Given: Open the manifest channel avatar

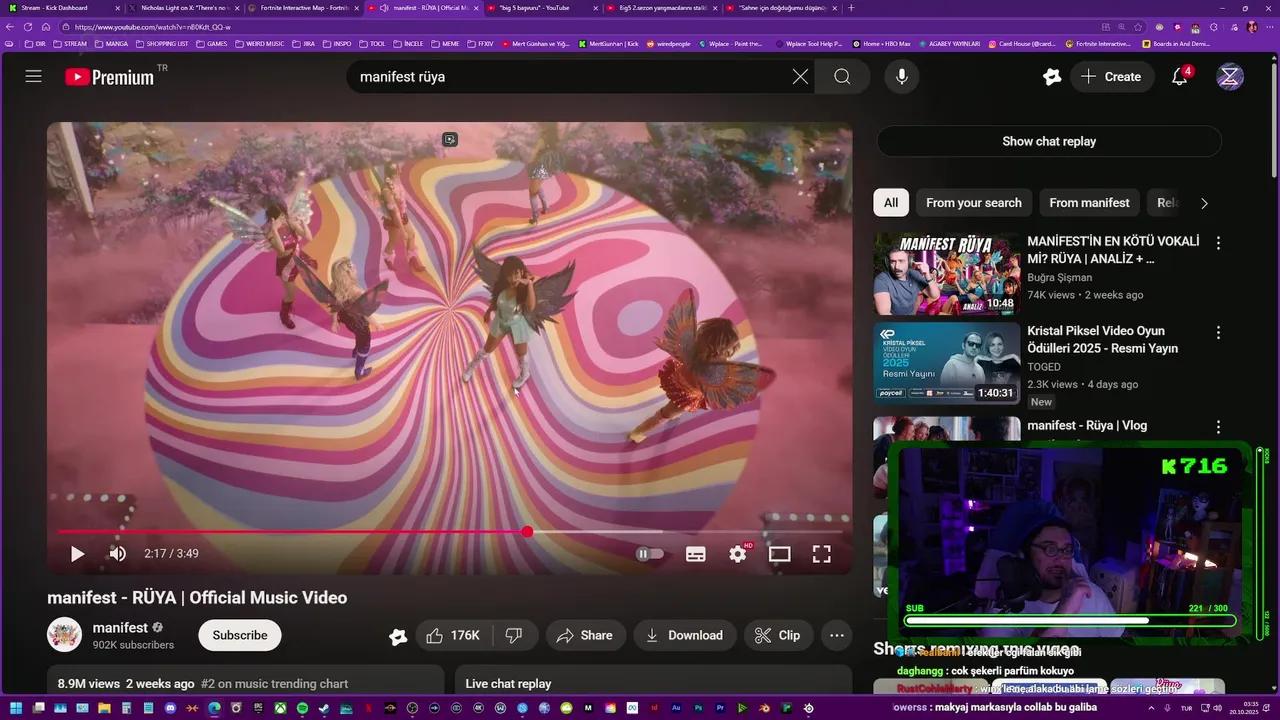Looking at the screenshot, I should tap(64, 635).
